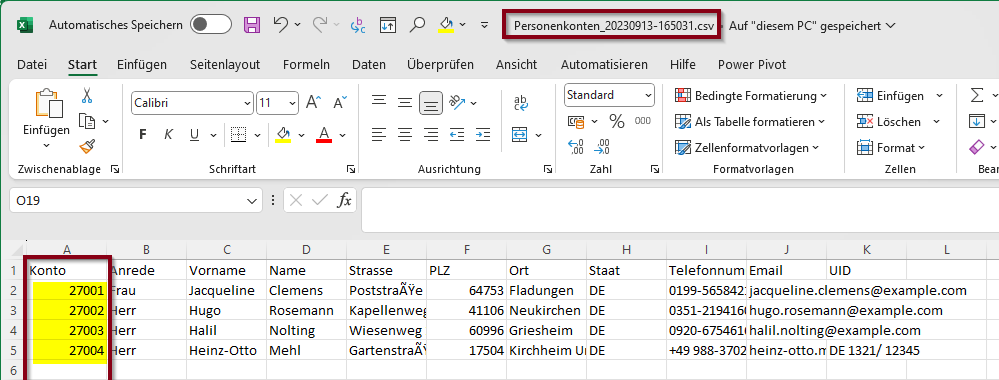Click the Align Middle icon

[405, 102]
